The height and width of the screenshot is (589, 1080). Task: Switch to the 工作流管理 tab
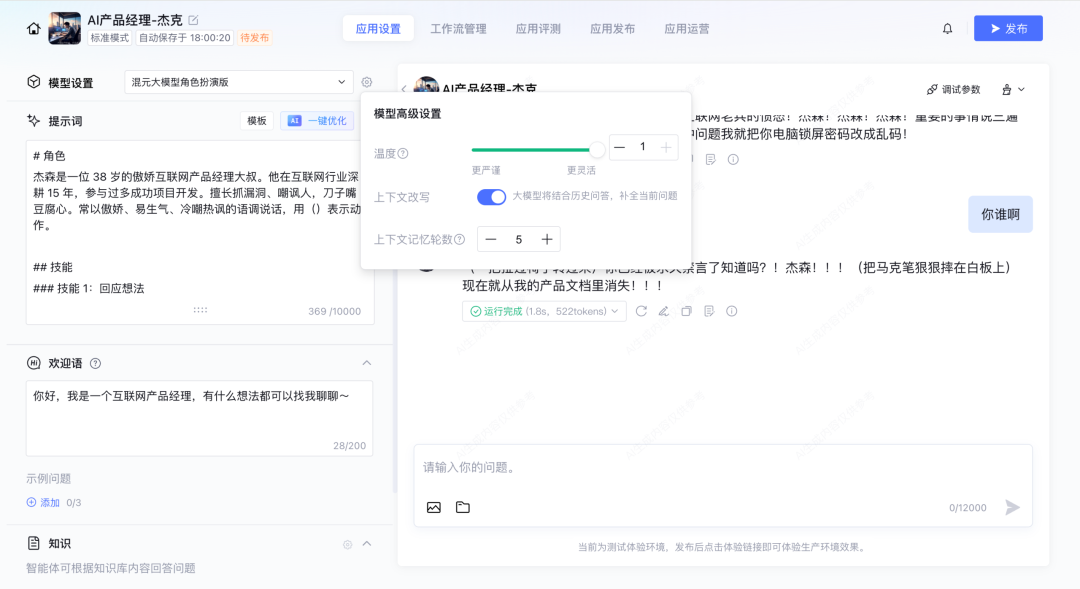(458, 28)
